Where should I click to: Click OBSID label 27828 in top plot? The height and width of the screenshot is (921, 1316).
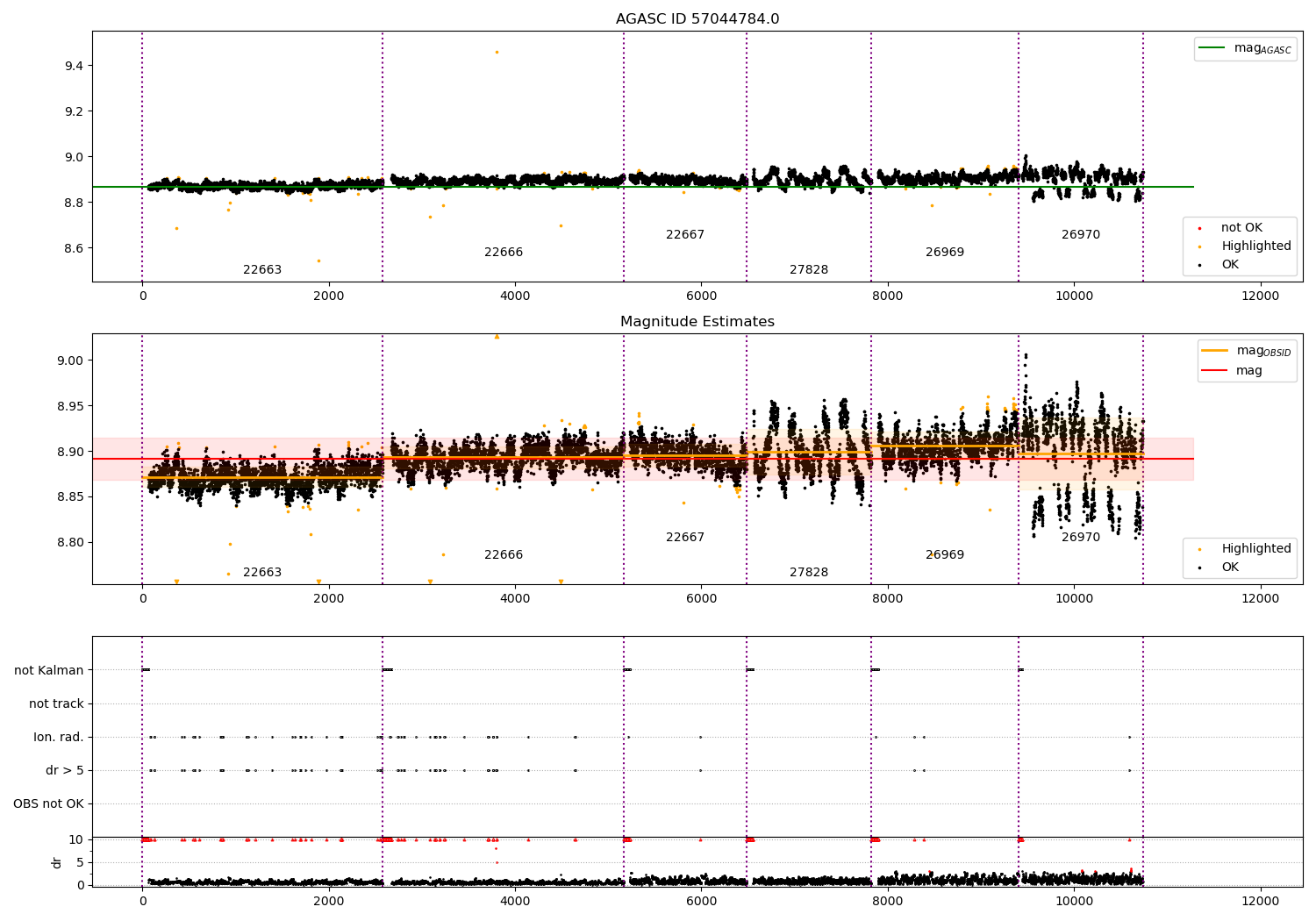(809, 269)
